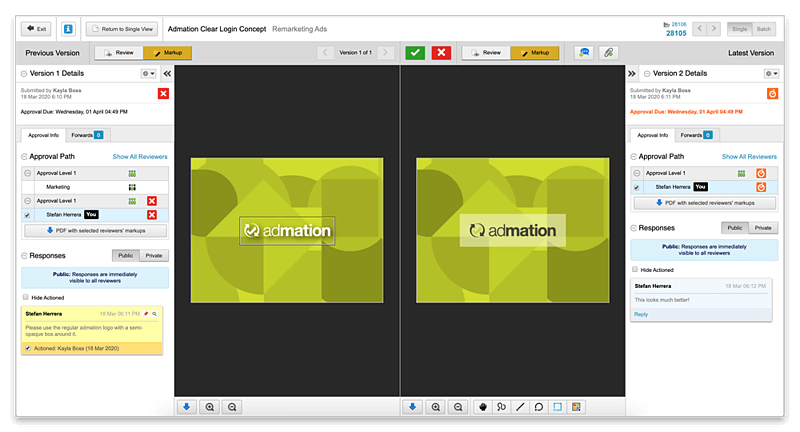Zoom out on the previous version image
The image size is (800, 432).
[x=232, y=407]
